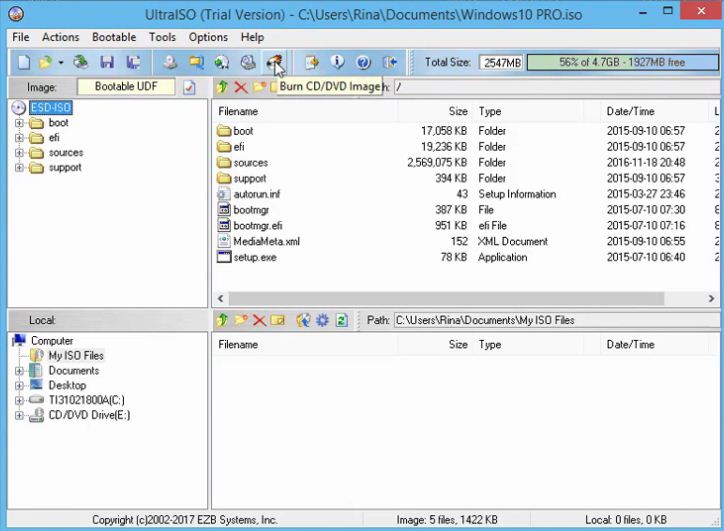Click the Bootable UDF image type field
Image resolution: width=724 pixels, height=531 pixels.
[126, 86]
